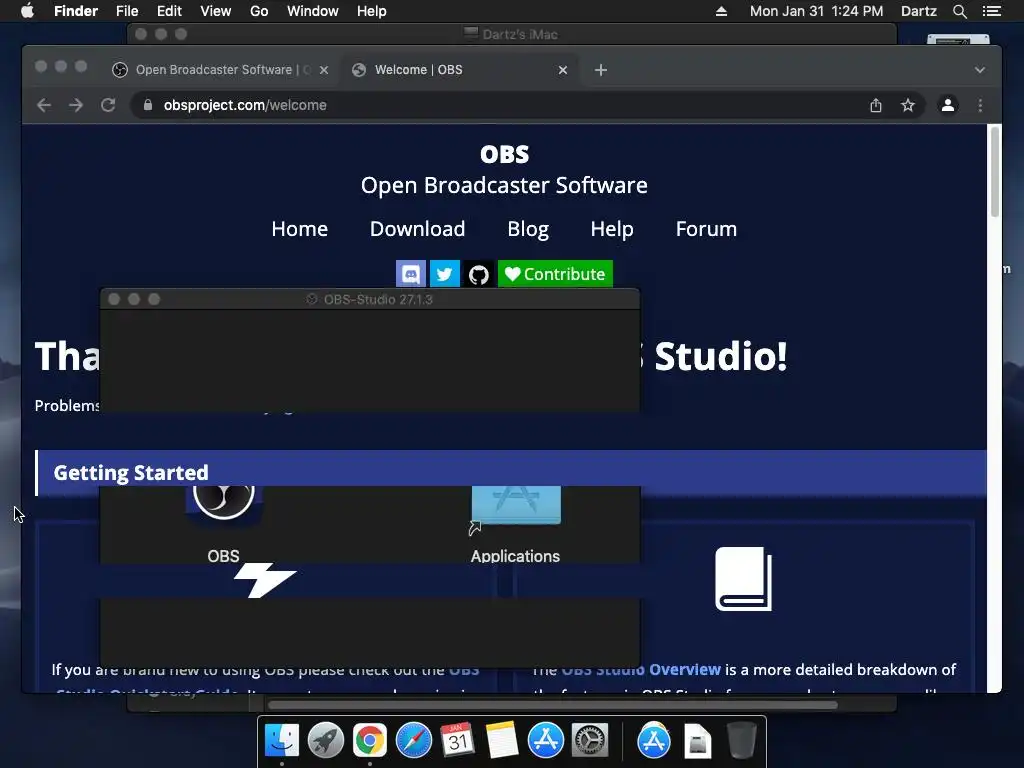Open the File menu

coord(127,11)
